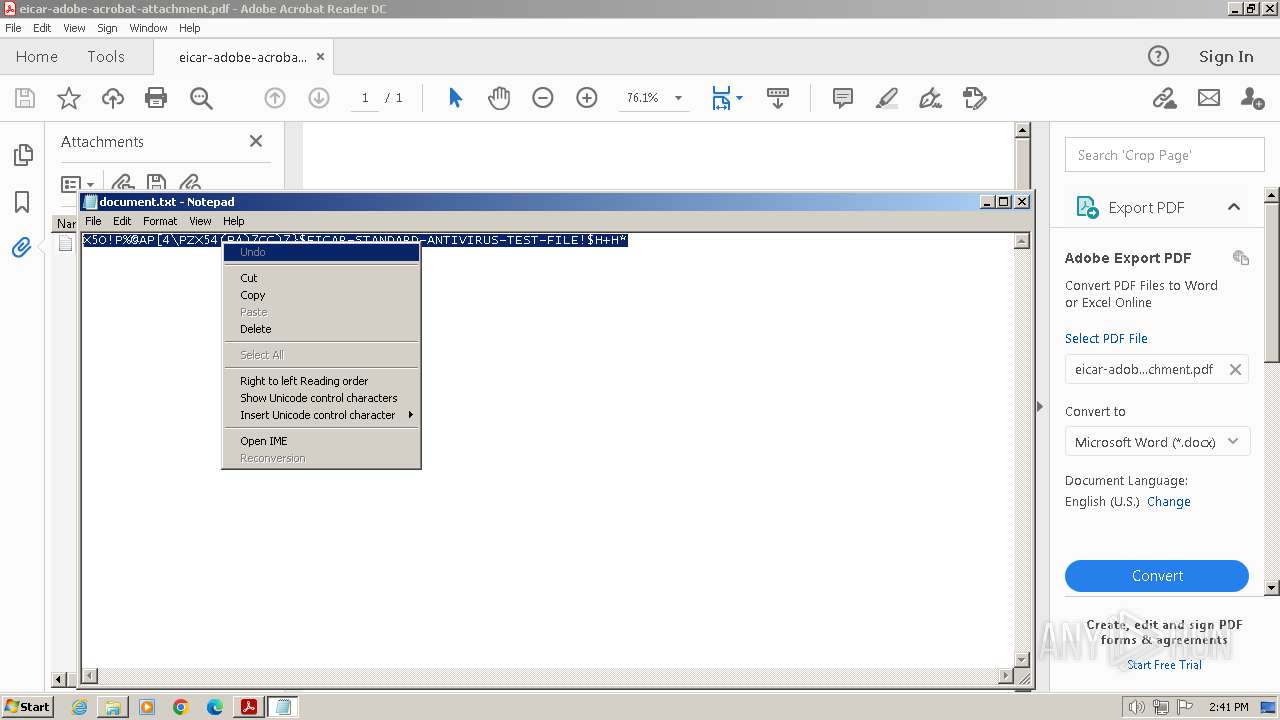Toggle the Attachments paperclip panel

point(22,247)
